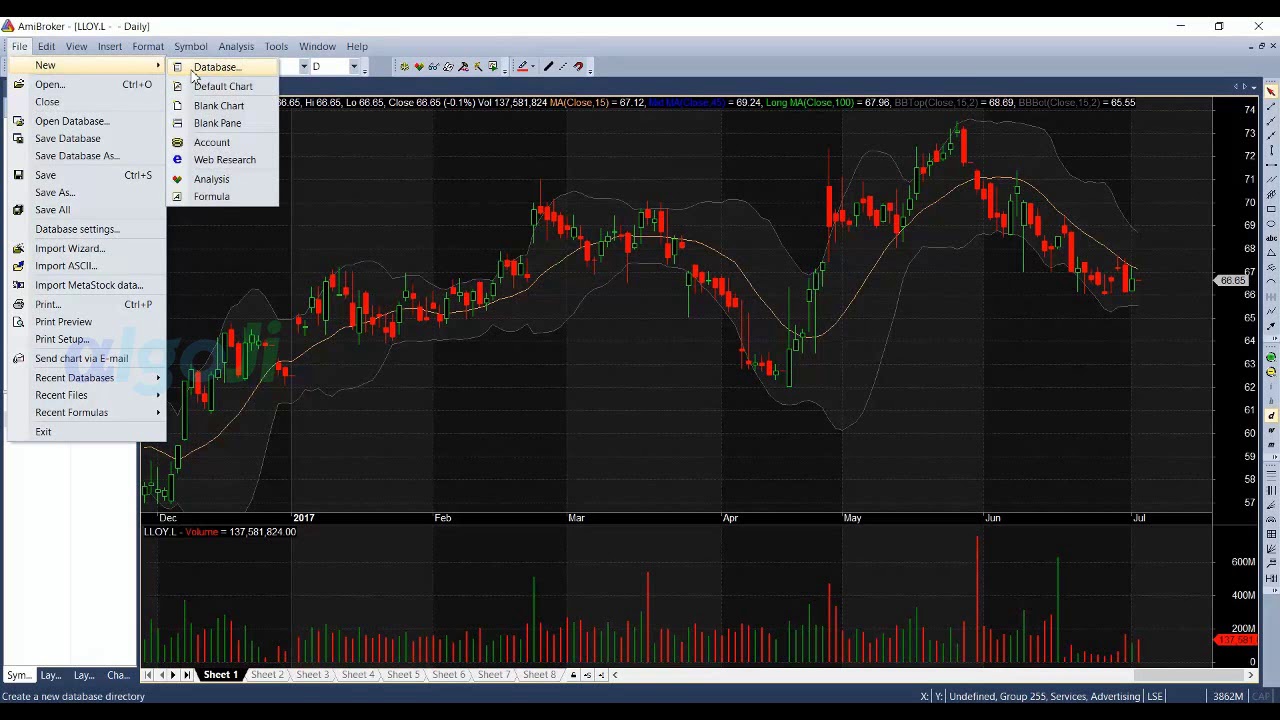1280x720 pixels.
Task: Select the rectangle drawing tool
Action: pyautogui.click(x=1271, y=208)
